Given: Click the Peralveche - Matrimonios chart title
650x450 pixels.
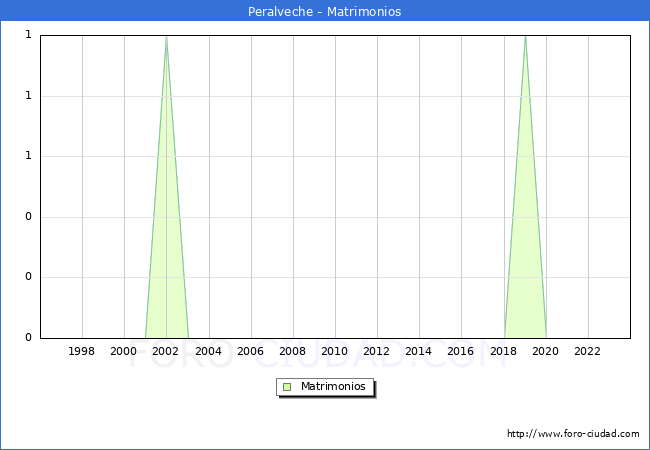Looking at the screenshot, I should coord(324,12).
